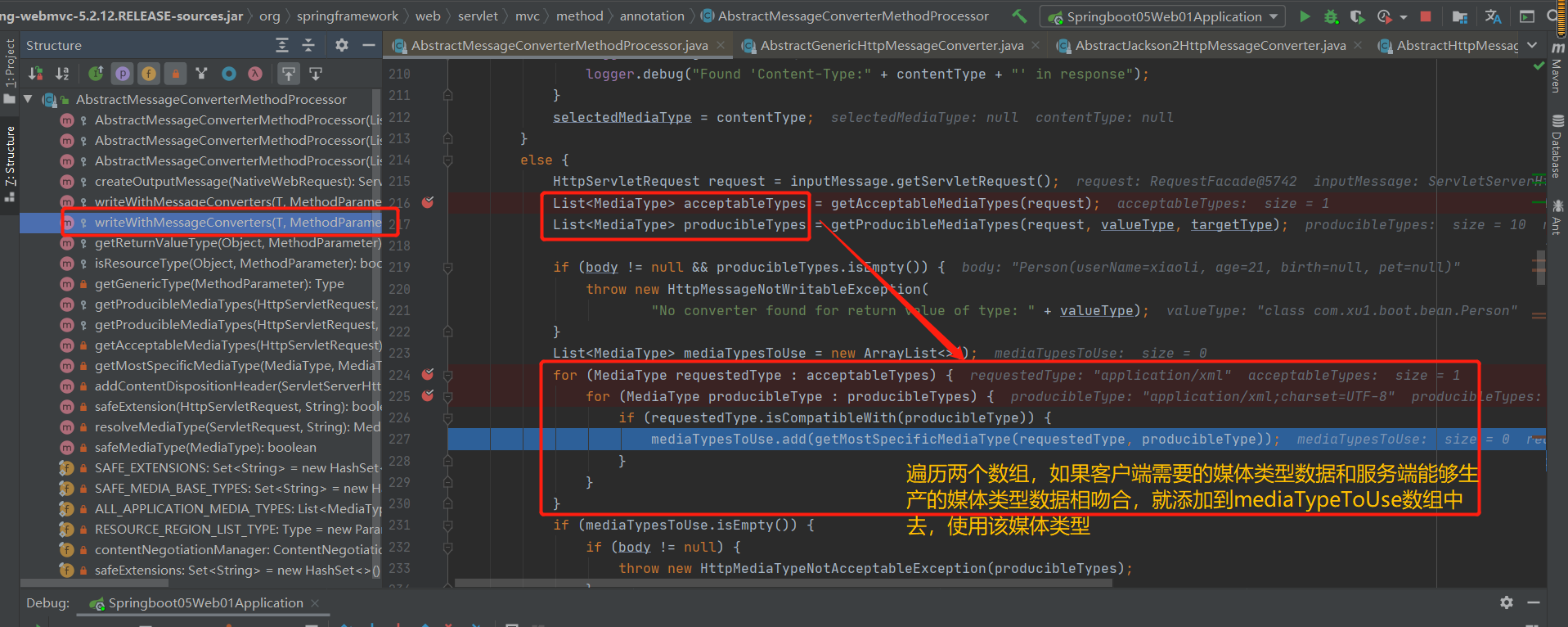Hide the Structure panel with minimize dash
Viewport: 1568px width, 627px height.
tap(369, 45)
